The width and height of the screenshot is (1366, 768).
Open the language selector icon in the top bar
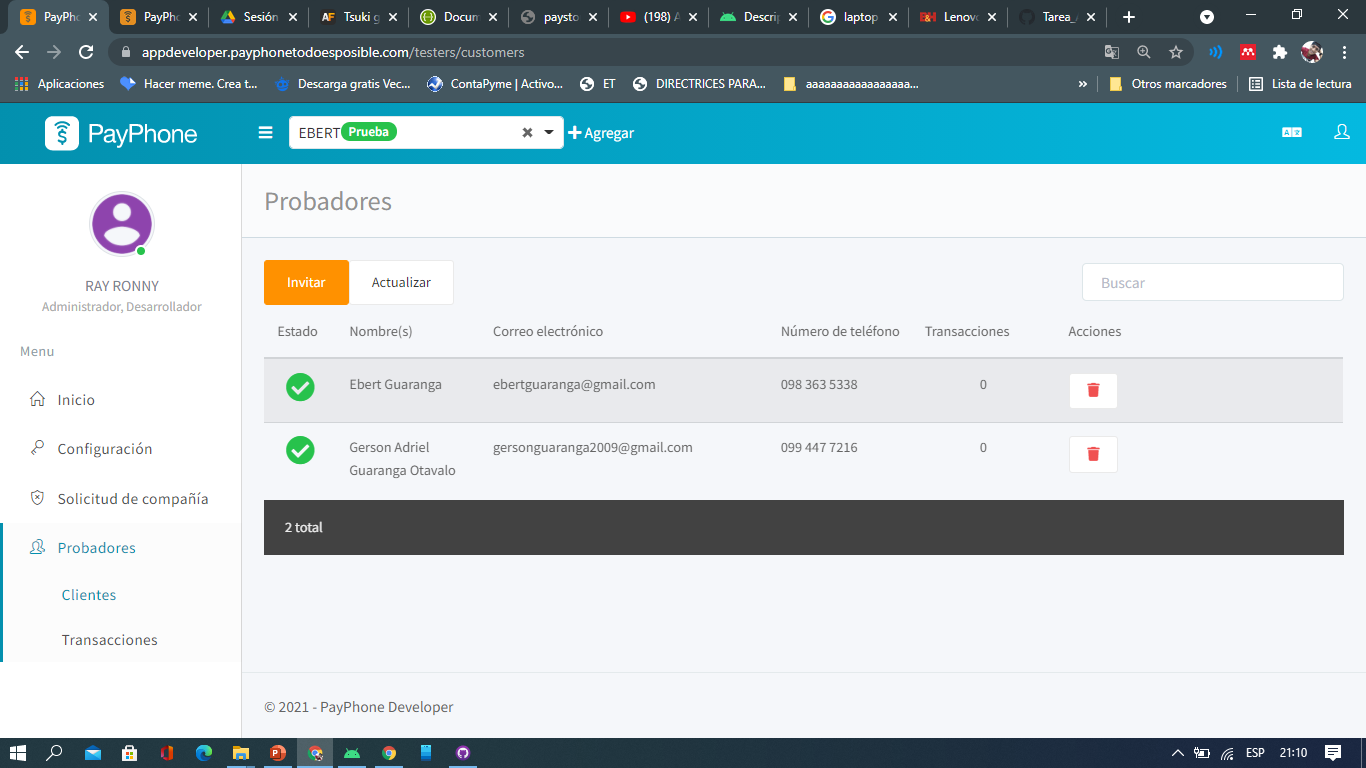(x=1291, y=131)
